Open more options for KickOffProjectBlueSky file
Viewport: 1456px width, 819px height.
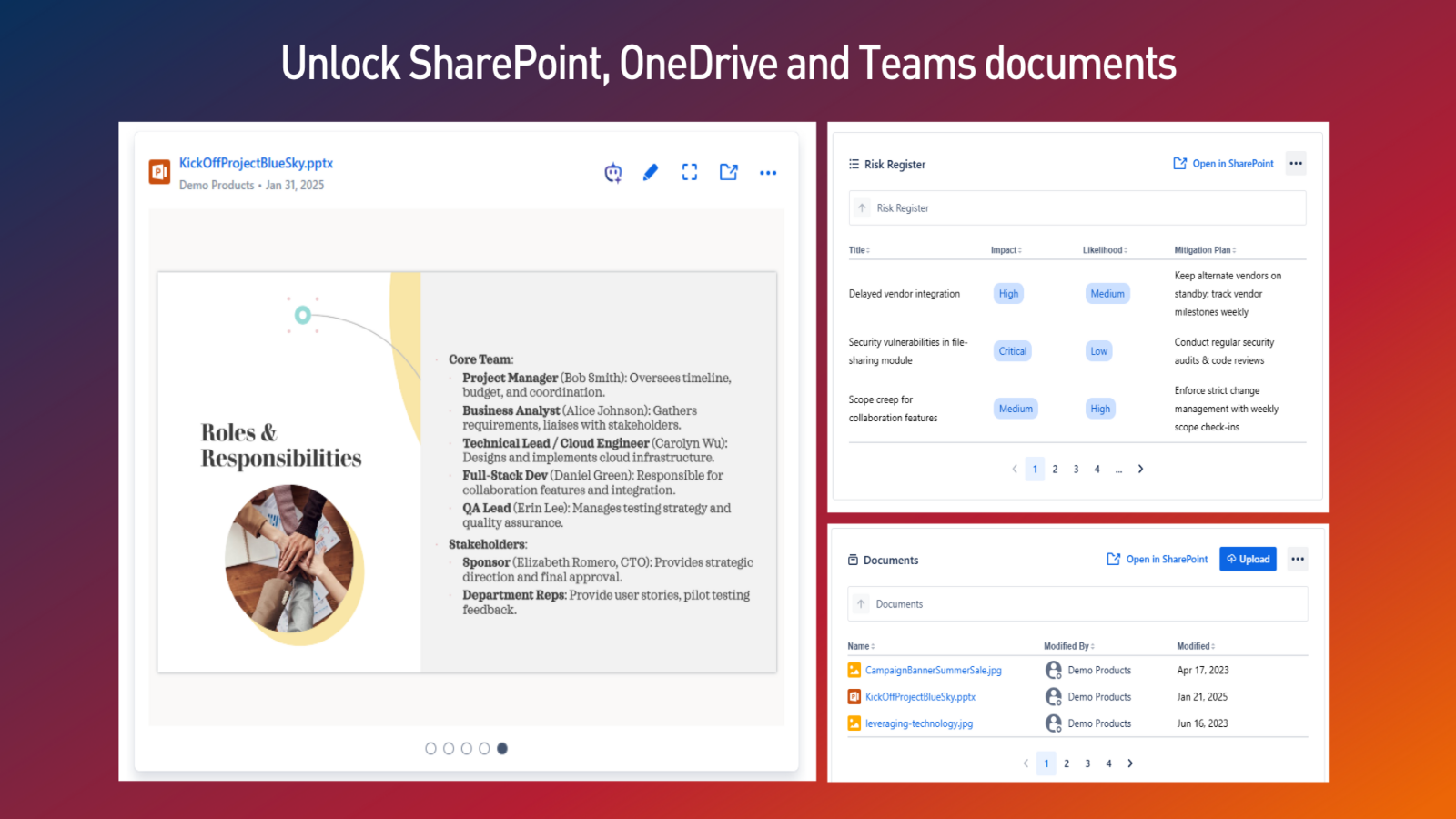[768, 173]
